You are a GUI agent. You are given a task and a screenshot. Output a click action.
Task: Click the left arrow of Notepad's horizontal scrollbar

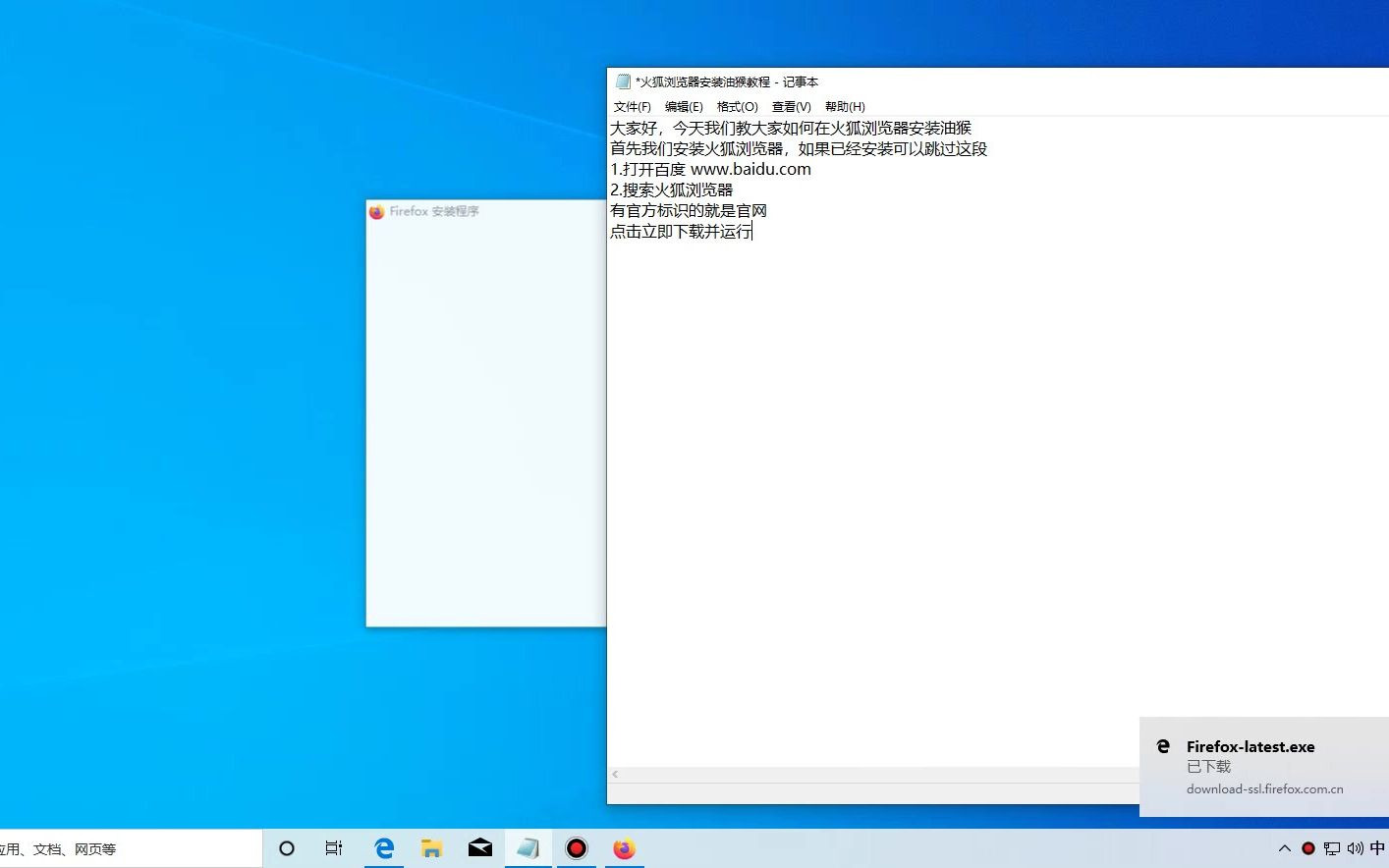coord(615,775)
